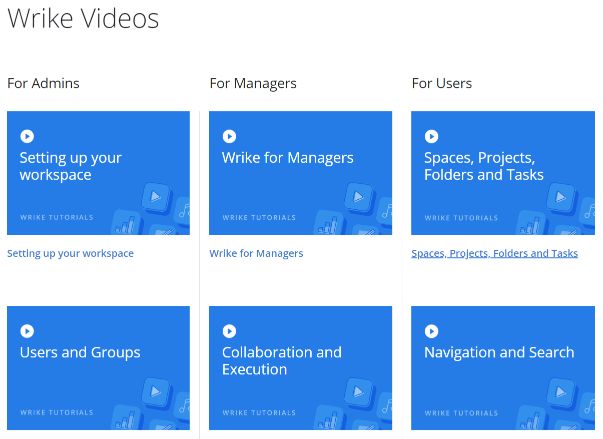Open the Spaces, Projects, Folders and Tasks link
The image size is (603, 439).
(x=495, y=254)
